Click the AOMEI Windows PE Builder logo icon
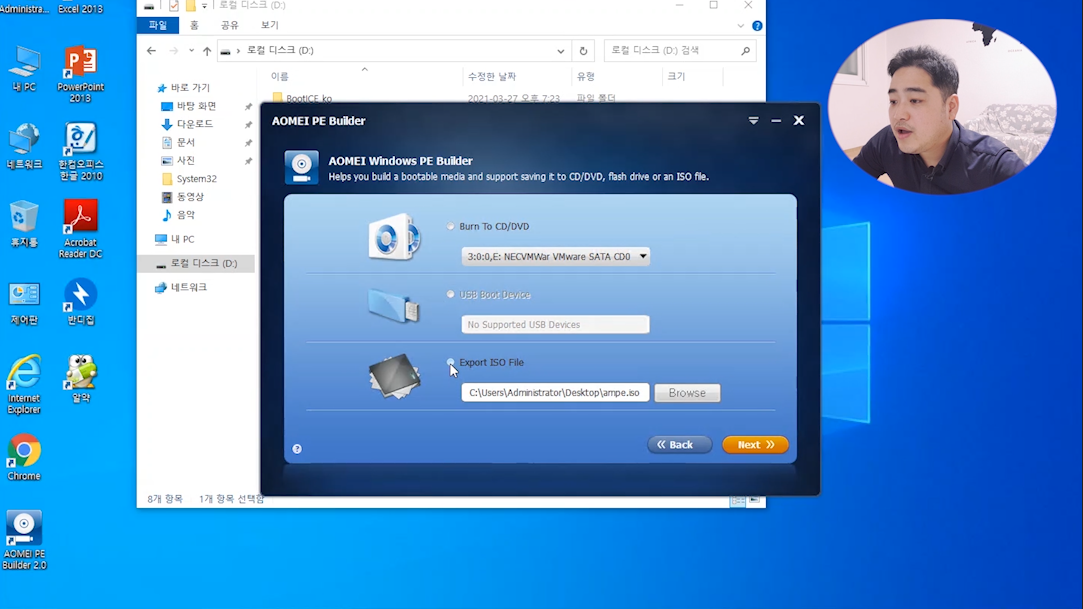 302,167
